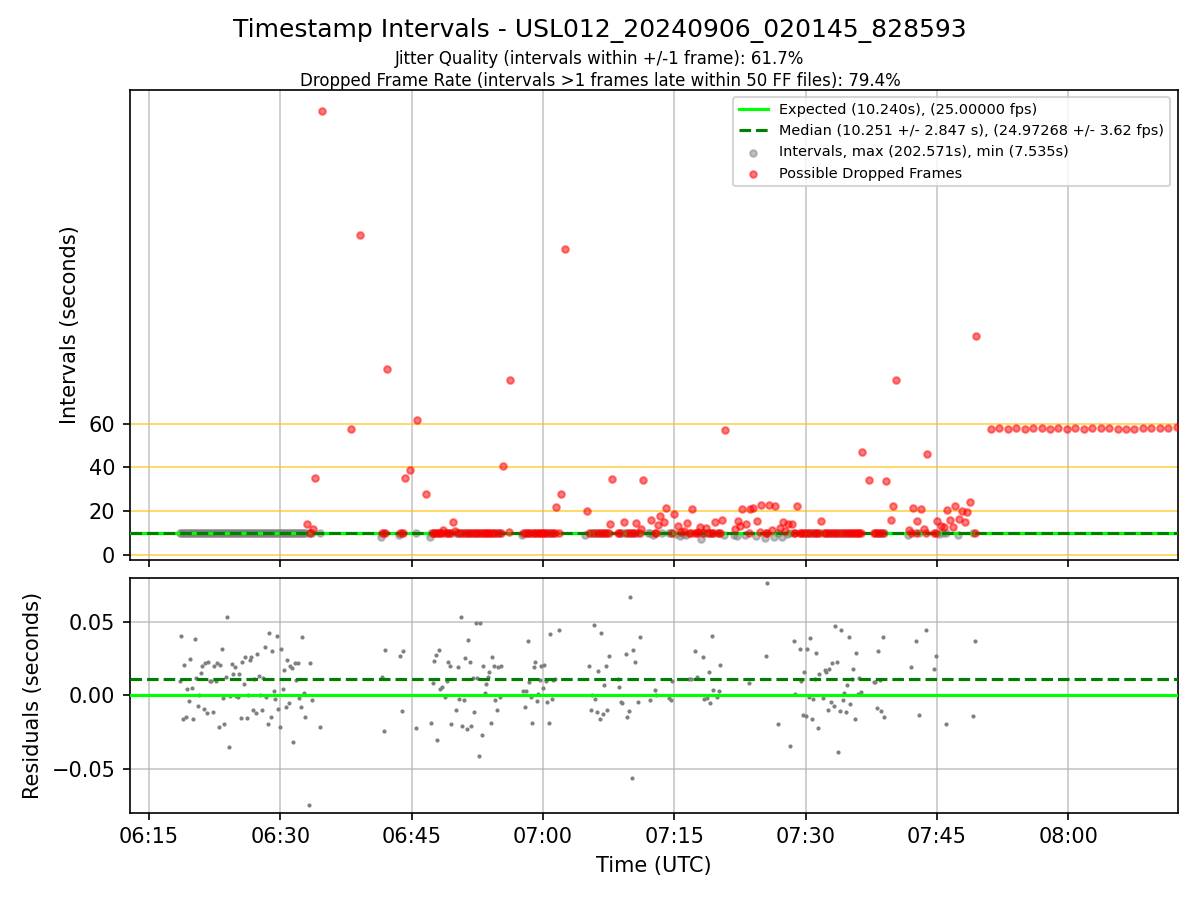Click the '07:45' tick label on the time axis
Screen dimensions: 1200x900
click(937, 834)
